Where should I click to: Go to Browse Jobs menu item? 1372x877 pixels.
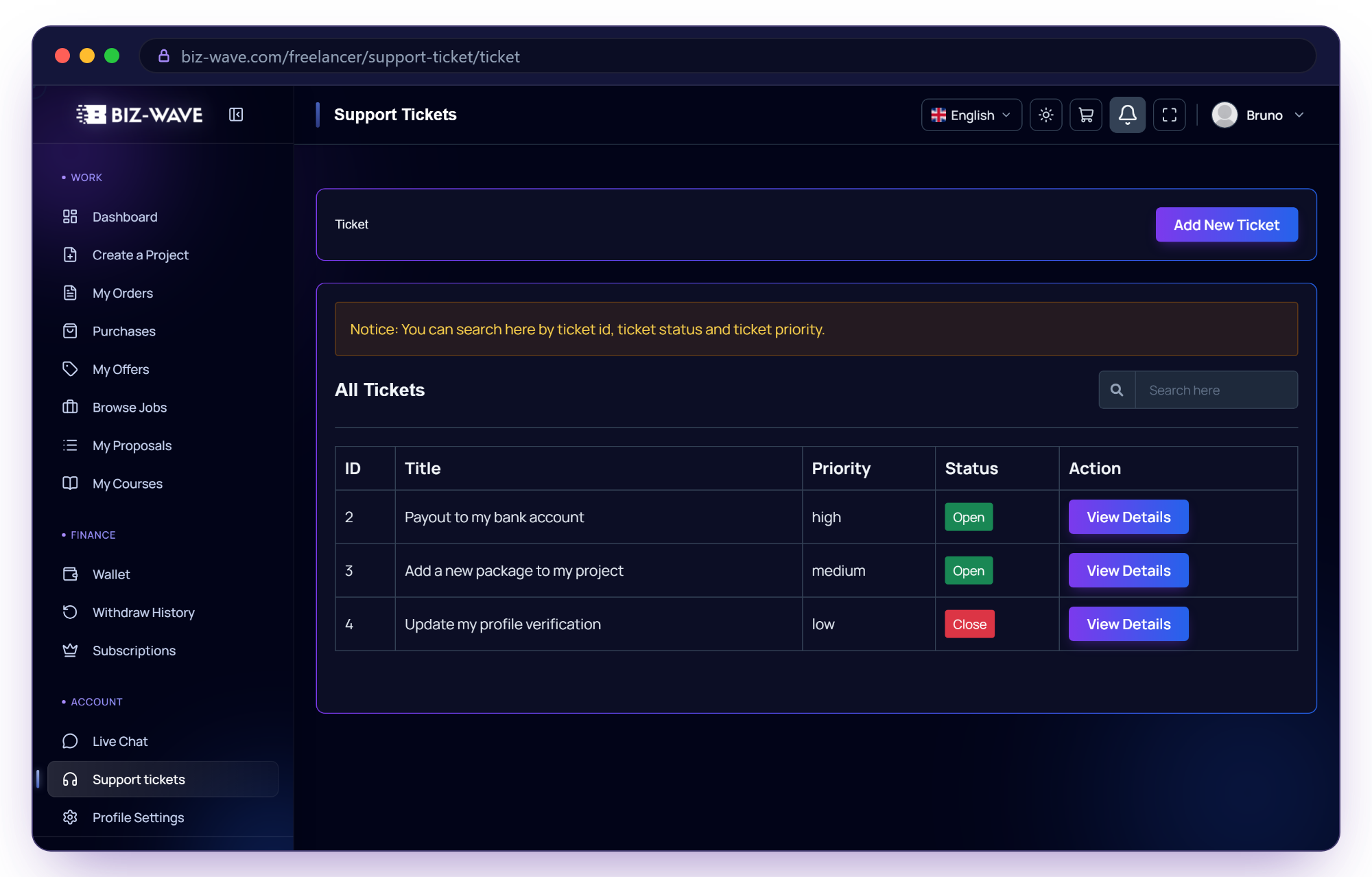coord(163,407)
